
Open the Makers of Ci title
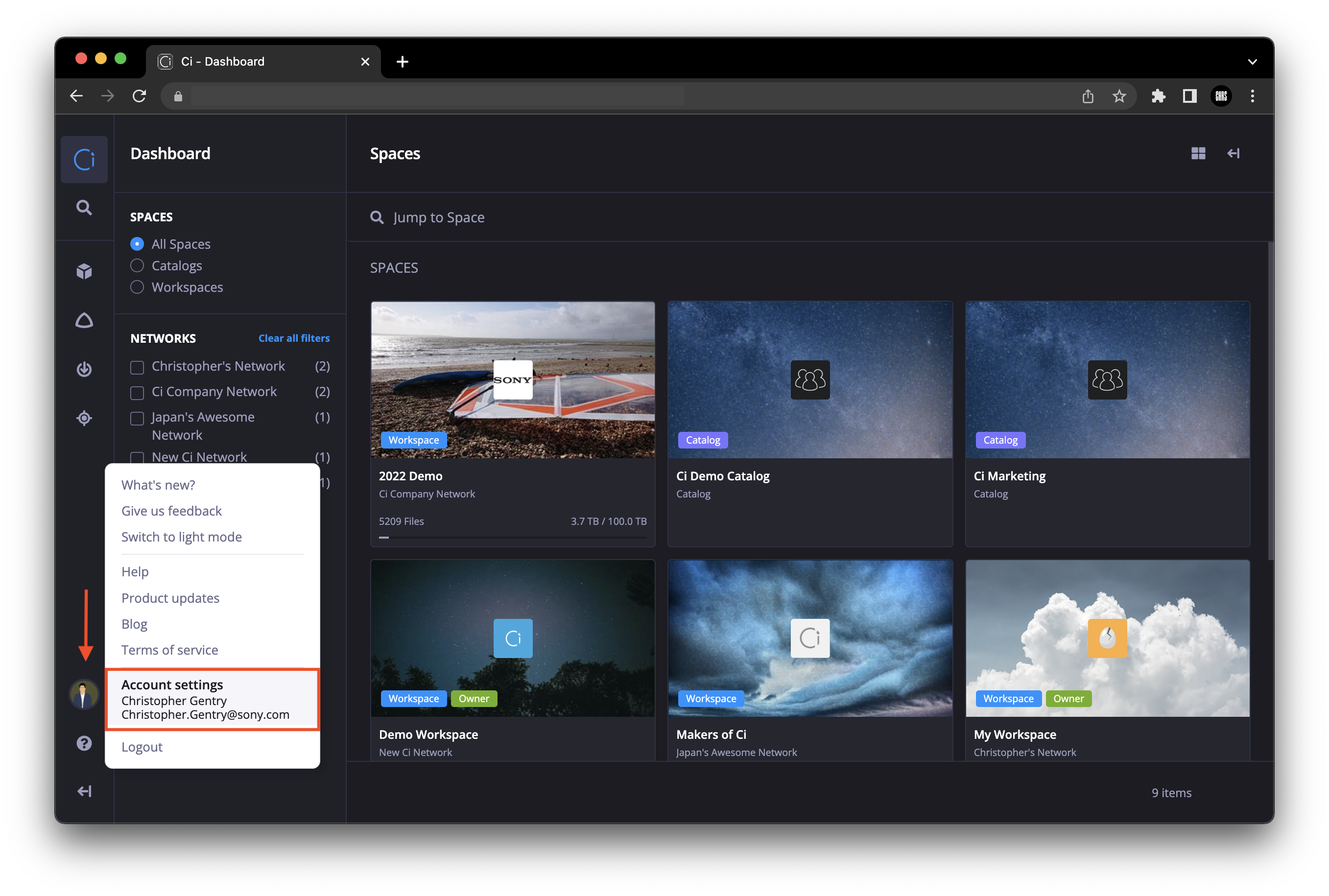[x=711, y=734]
